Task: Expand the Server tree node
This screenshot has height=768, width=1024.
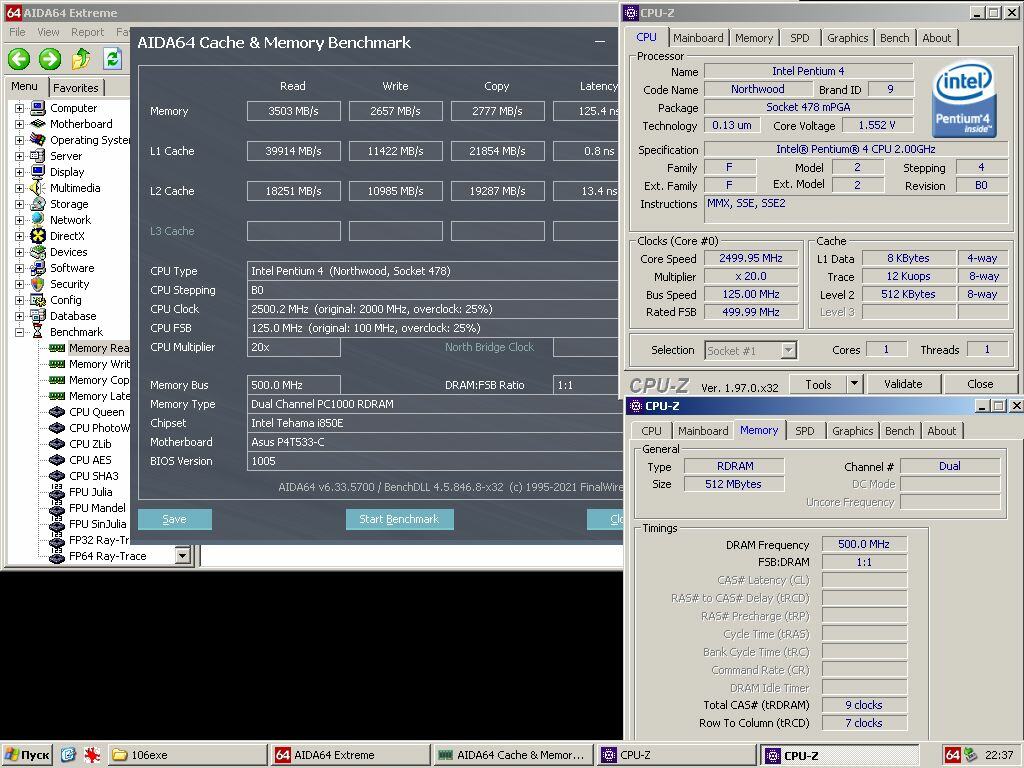Action: [x=20, y=156]
